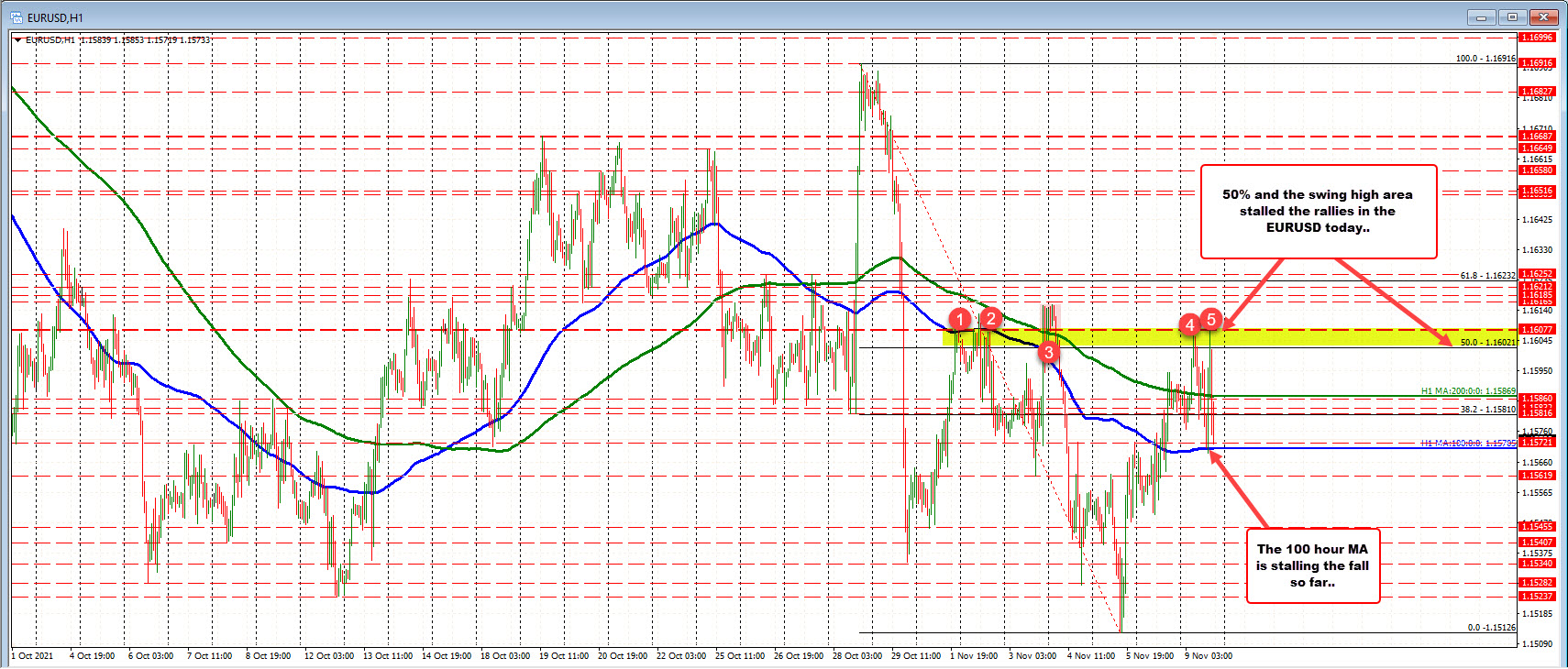This screenshot has height=669, width=1568.
Task: Click the 25 Oct 11:00 time axis label
Action: (739, 656)
